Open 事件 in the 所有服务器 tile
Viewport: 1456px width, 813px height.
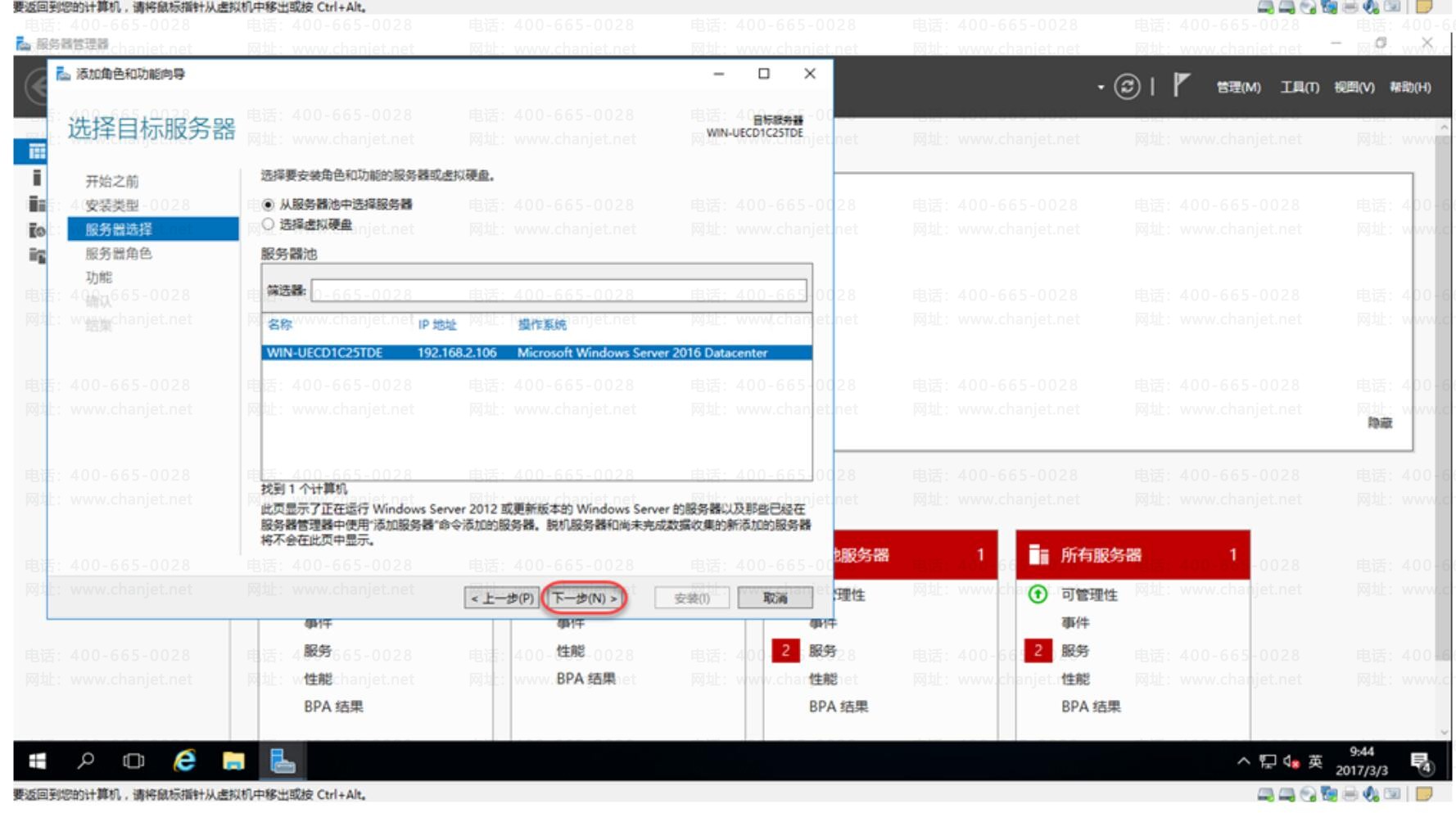pos(1075,623)
